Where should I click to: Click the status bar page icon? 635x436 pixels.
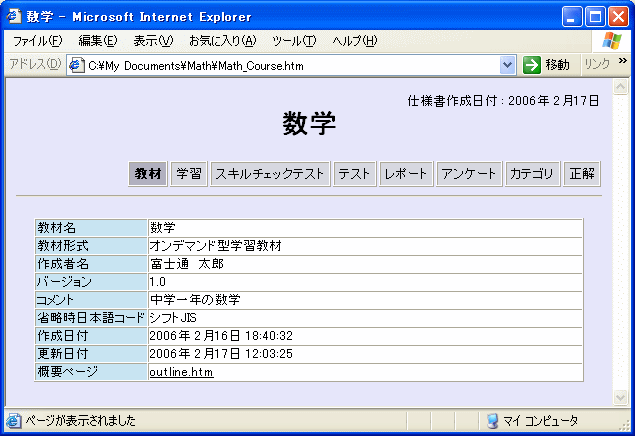[13, 421]
